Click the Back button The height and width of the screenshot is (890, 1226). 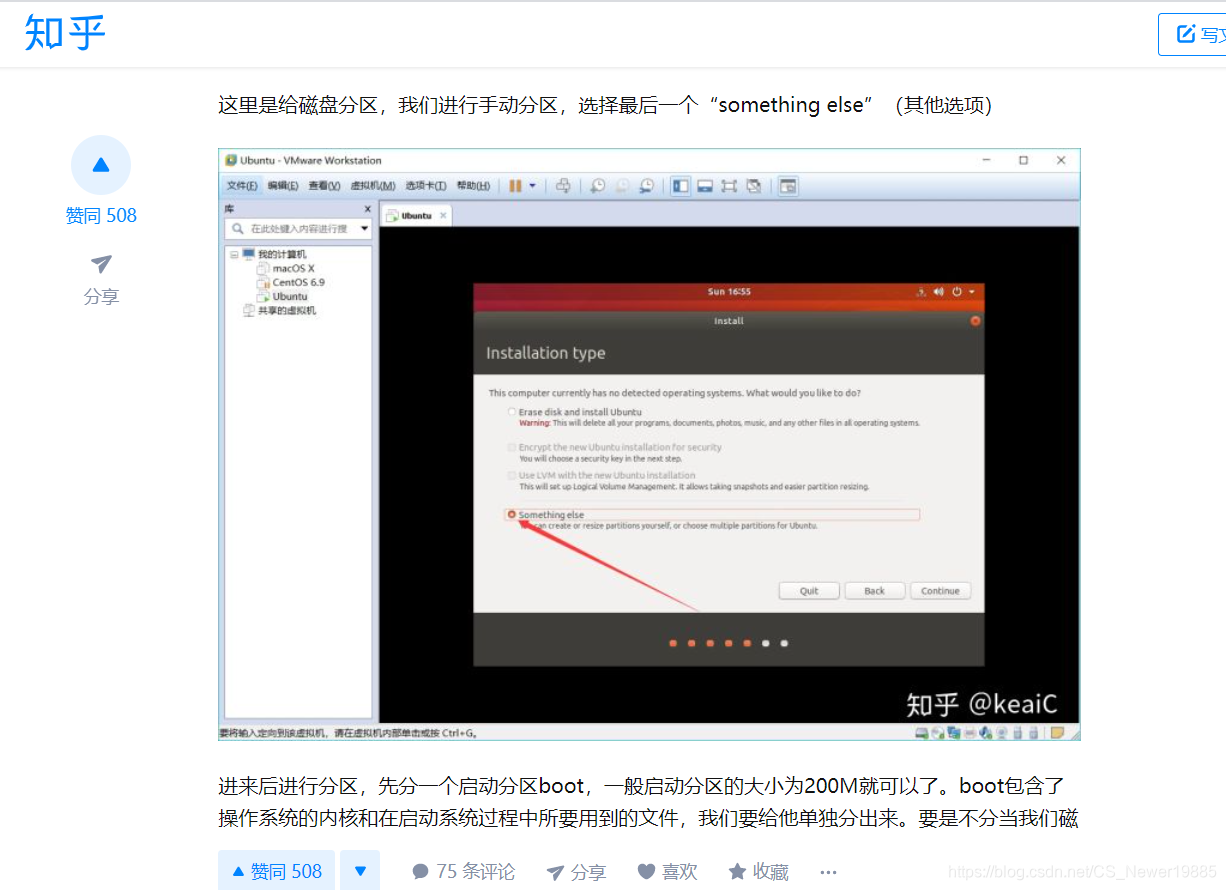[875, 591]
